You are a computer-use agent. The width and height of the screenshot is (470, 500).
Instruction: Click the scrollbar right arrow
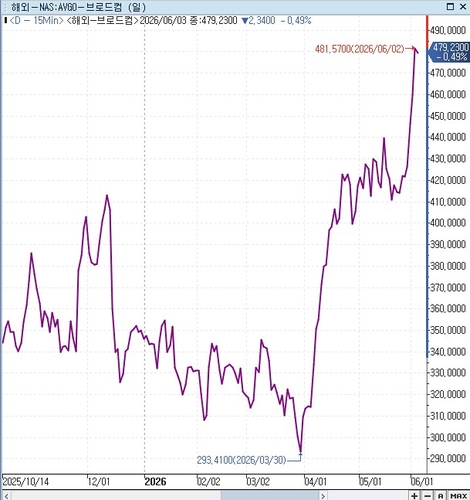point(322,496)
